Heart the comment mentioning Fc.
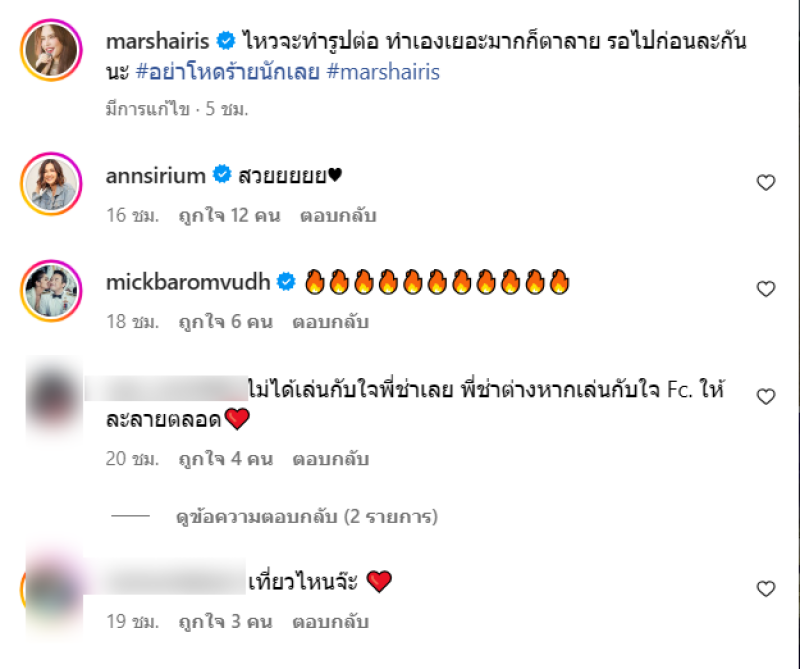 click(x=765, y=397)
